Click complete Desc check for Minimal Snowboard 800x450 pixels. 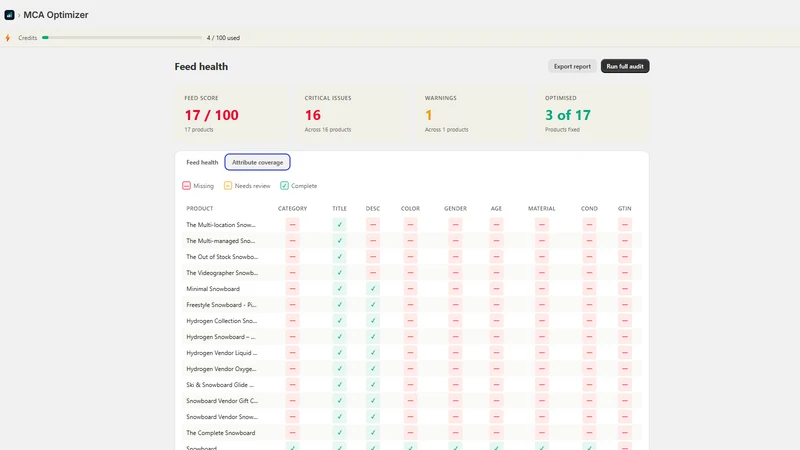[373, 289]
